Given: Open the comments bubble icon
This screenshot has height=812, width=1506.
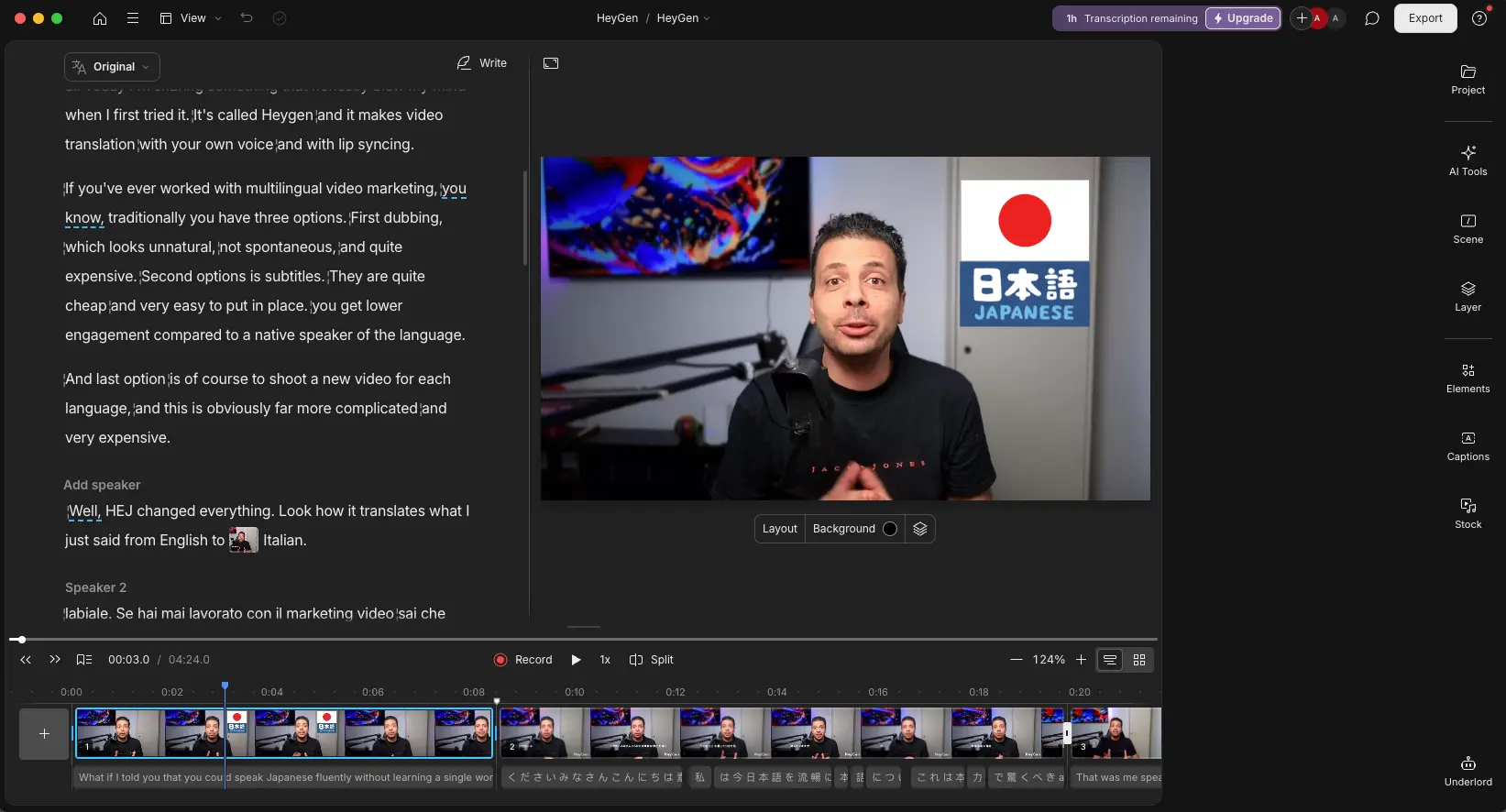Looking at the screenshot, I should pos(1372,18).
